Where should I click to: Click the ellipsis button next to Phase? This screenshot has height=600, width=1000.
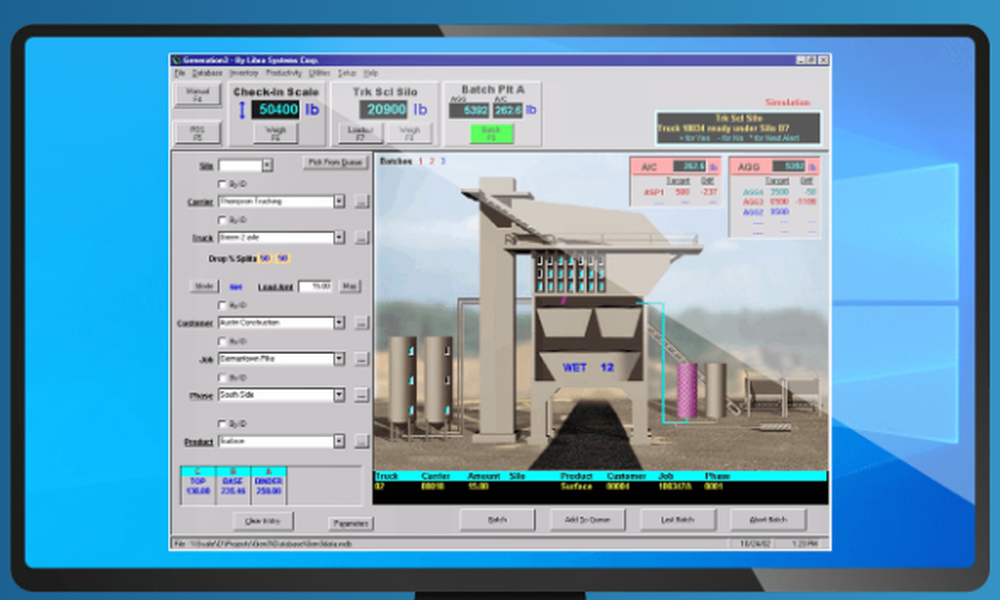361,395
